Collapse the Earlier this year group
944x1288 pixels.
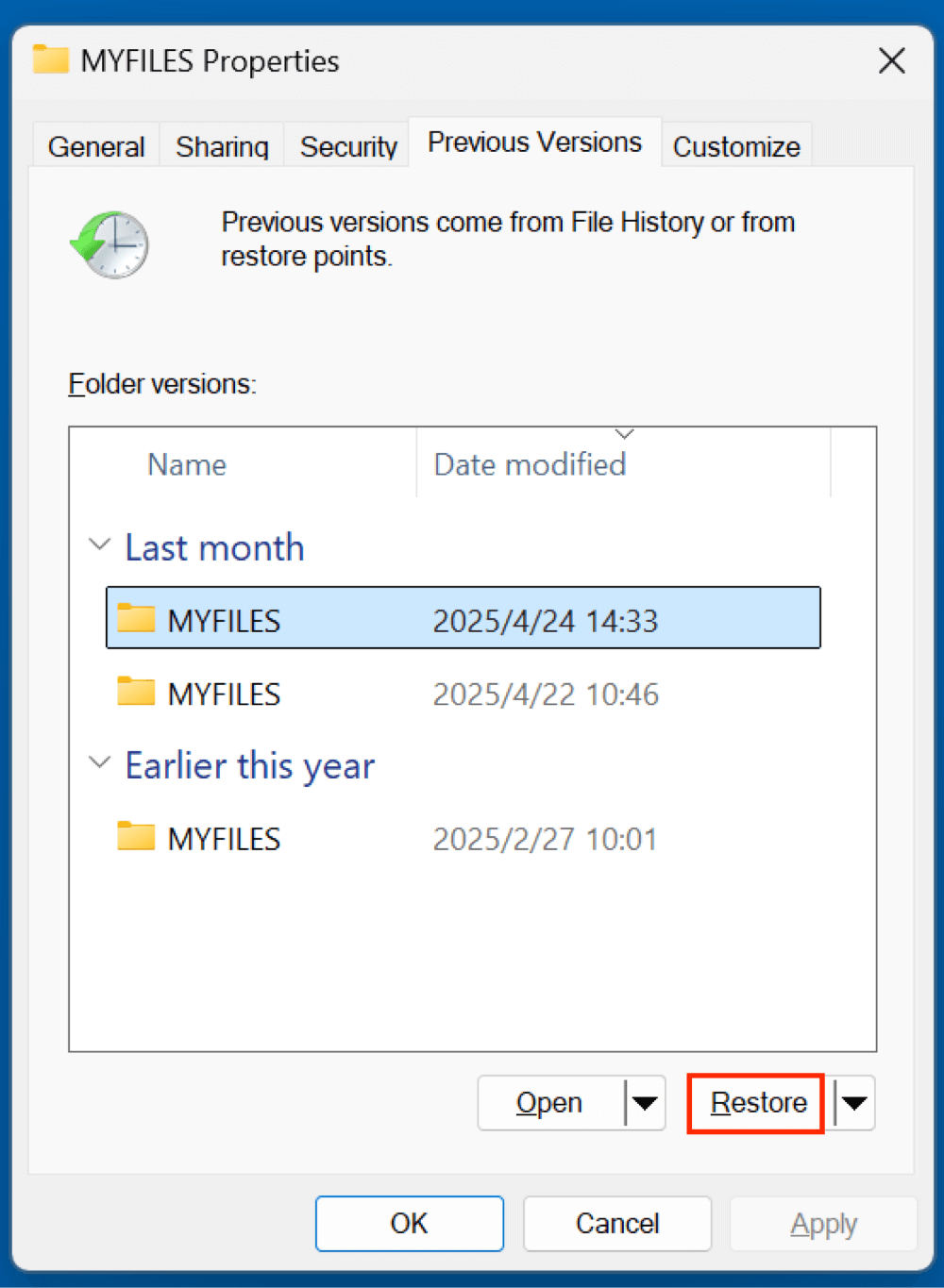99,762
